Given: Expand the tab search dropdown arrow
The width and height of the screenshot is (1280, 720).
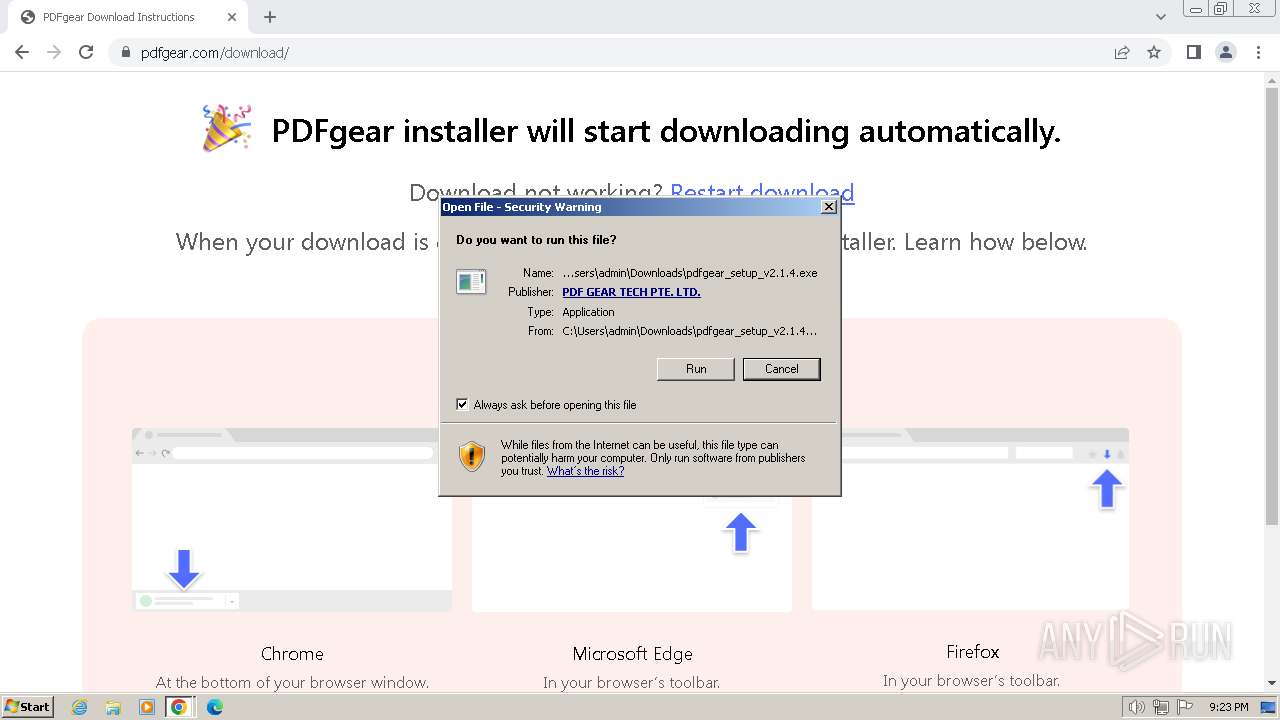Looking at the screenshot, I should pyautogui.click(x=1160, y=17).
